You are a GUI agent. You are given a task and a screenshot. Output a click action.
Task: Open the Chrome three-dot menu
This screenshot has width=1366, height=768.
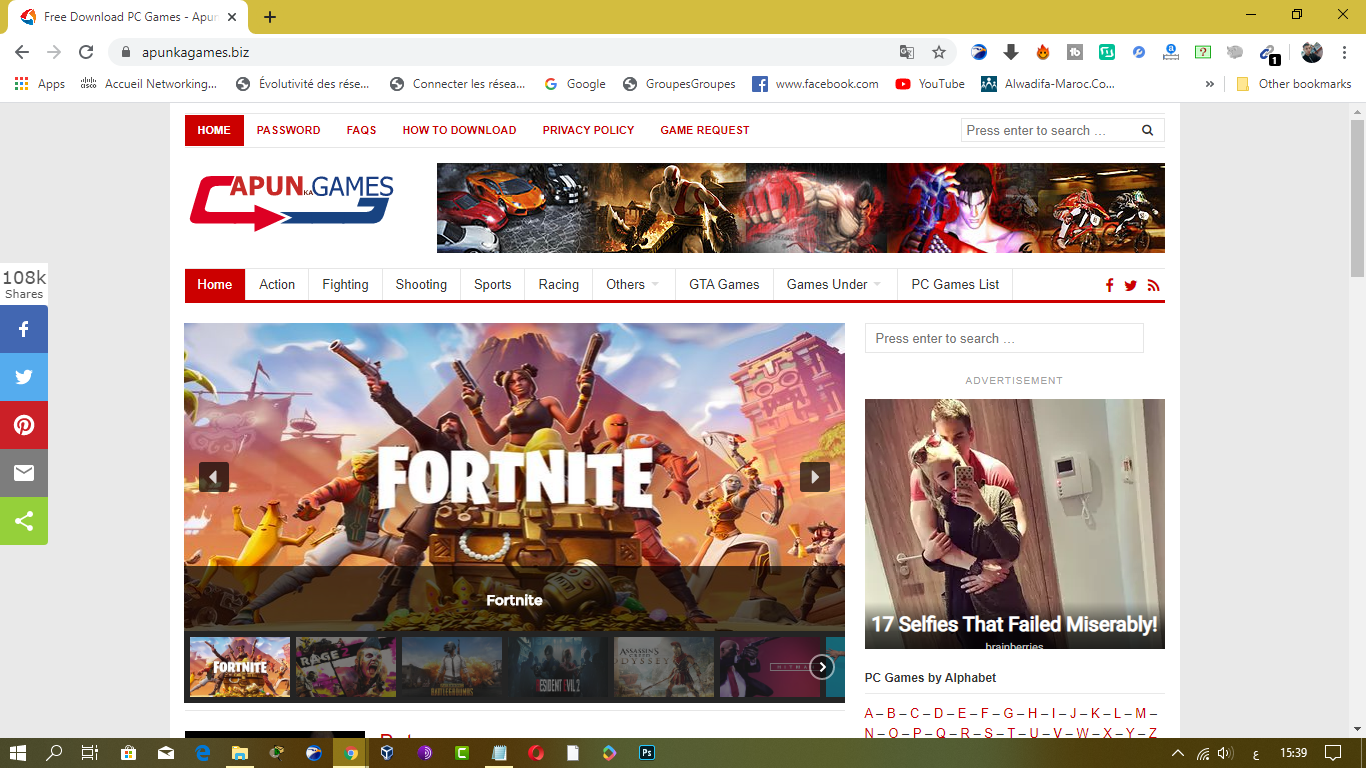point(1344,52)
